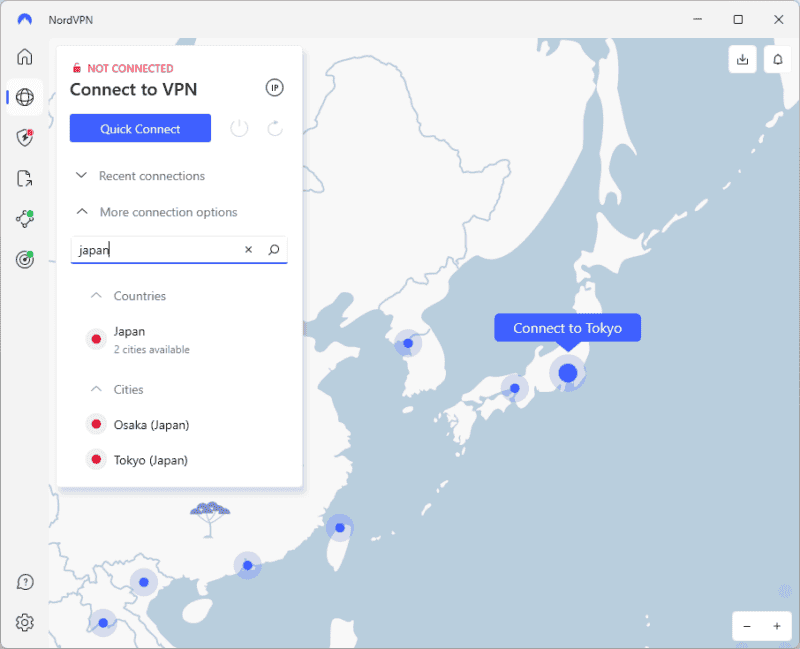Click Connect to Tokyo map tooltip
Screen dimensions: 800x649
coord(567,328)
